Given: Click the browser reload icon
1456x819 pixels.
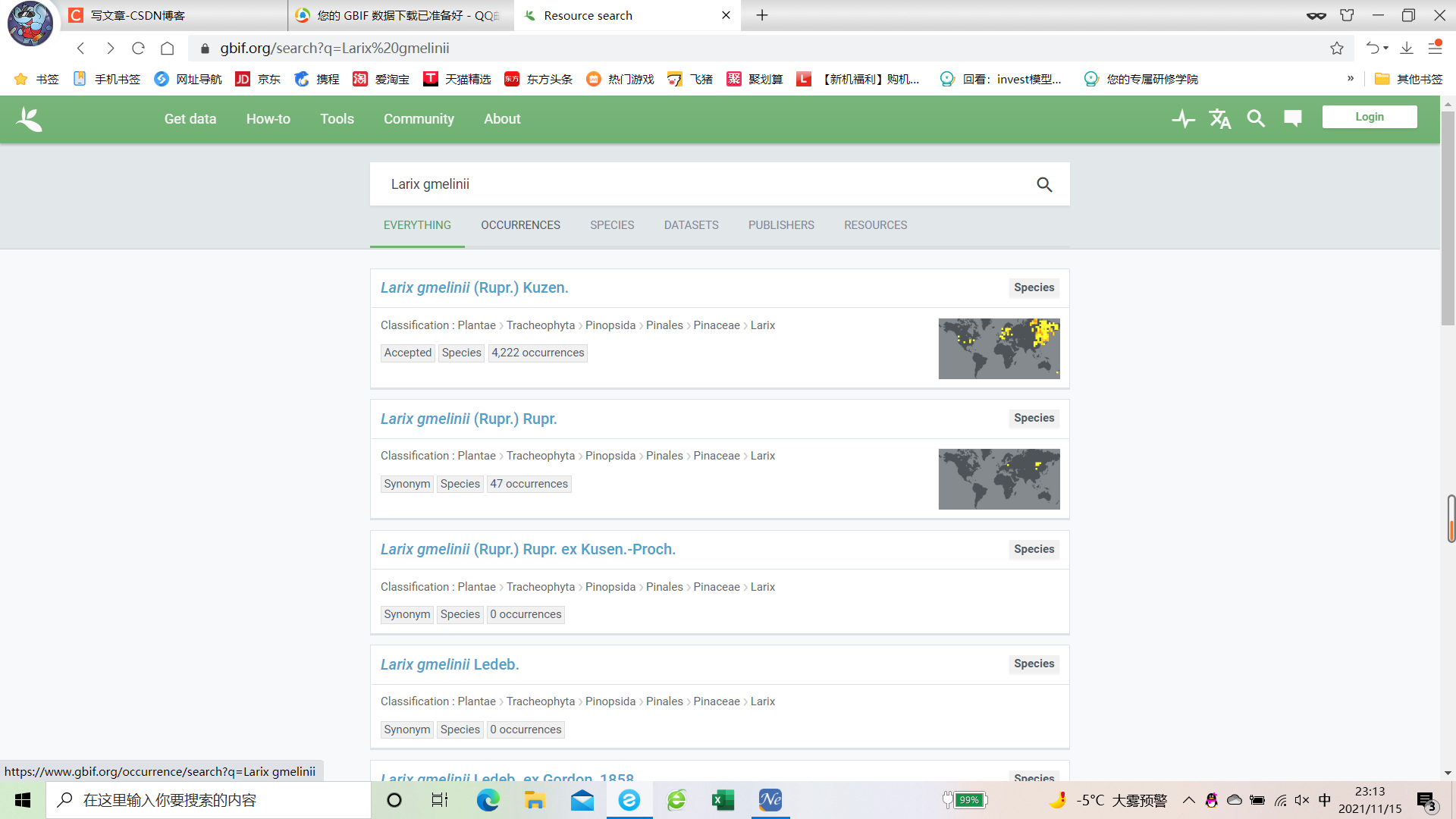Looking at the screenshot, I should (x=138, y=49).
